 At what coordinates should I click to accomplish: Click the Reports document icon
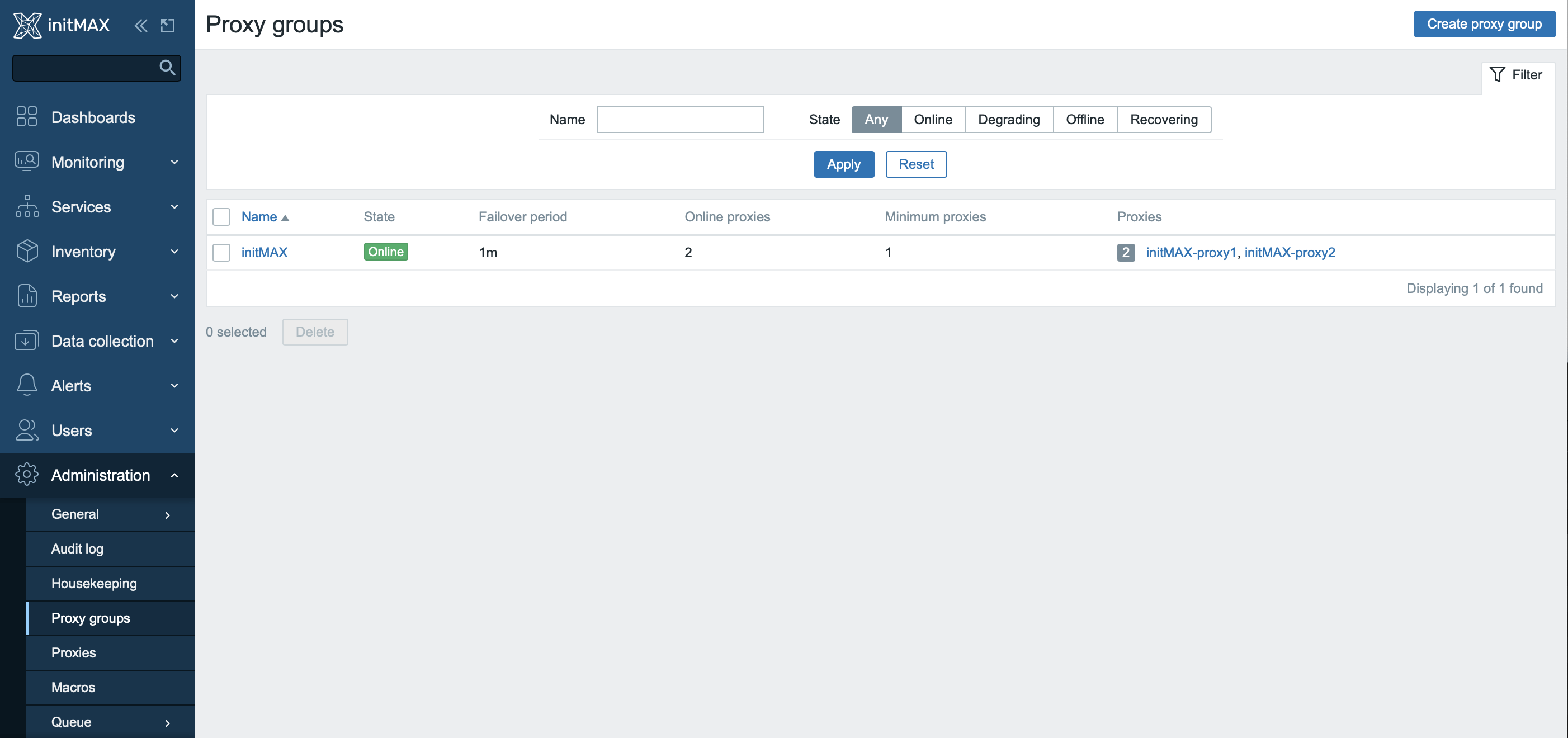coord(27,296)
